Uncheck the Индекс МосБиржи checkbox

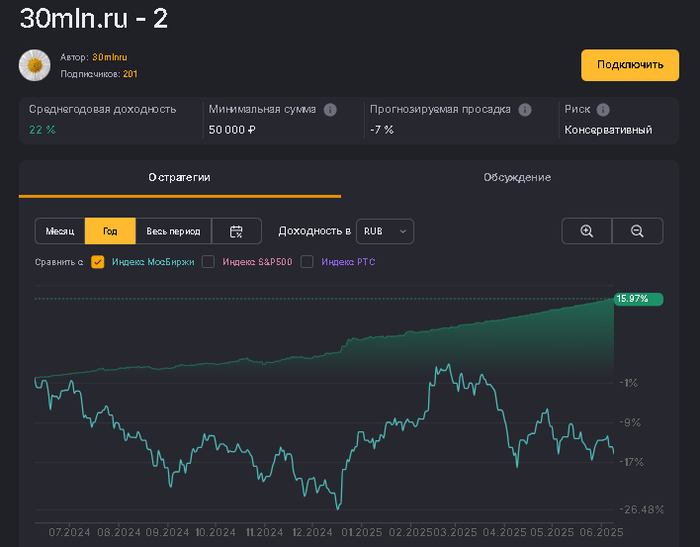[98, 262]
